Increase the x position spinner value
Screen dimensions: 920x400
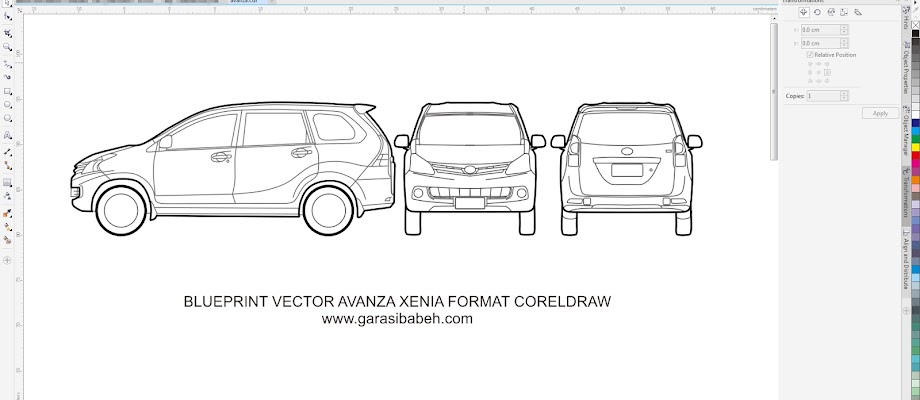tap(844, 27)
